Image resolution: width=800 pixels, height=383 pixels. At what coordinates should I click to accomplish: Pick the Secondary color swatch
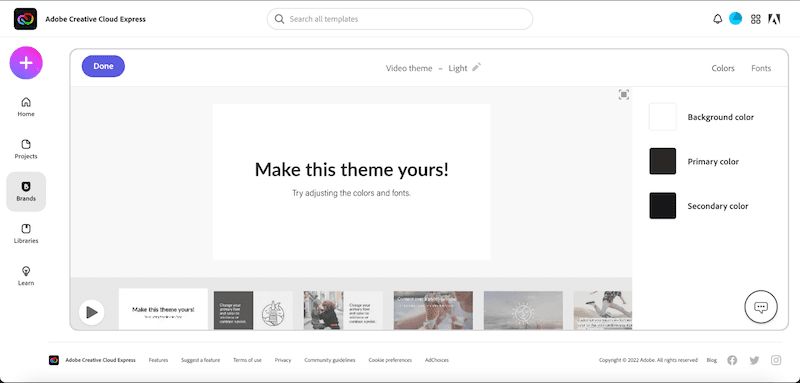coord(662,206)
